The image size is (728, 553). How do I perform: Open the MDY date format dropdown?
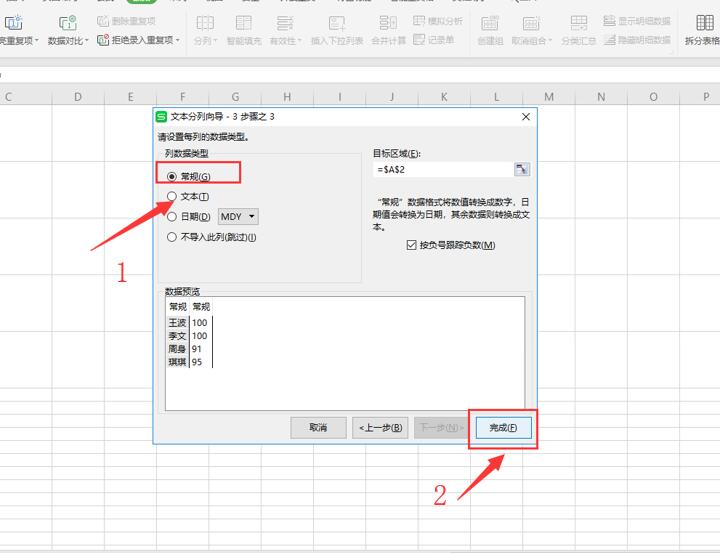[238, 217]
